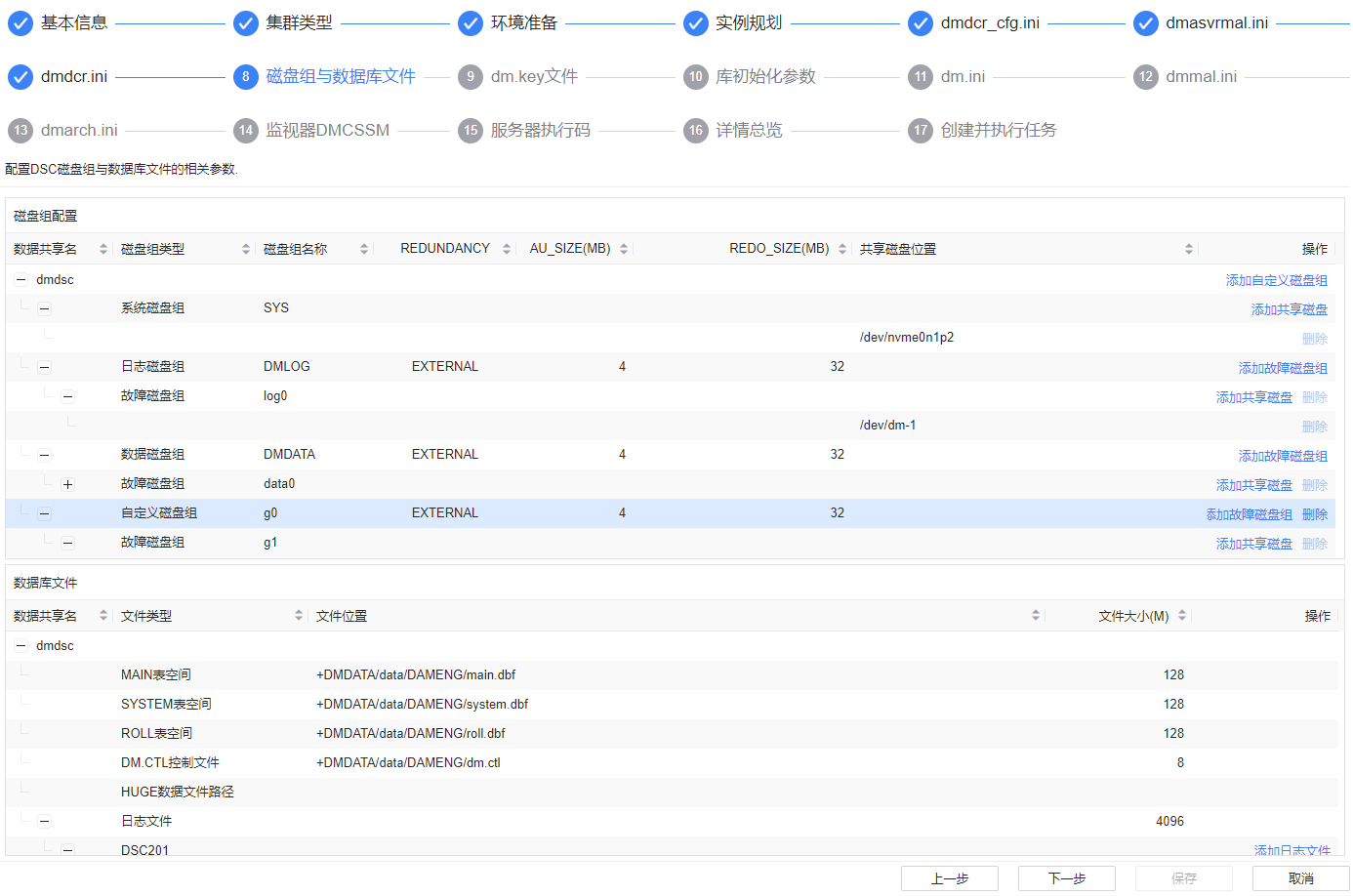Open the 环境准备 step

tap(524, 23)
